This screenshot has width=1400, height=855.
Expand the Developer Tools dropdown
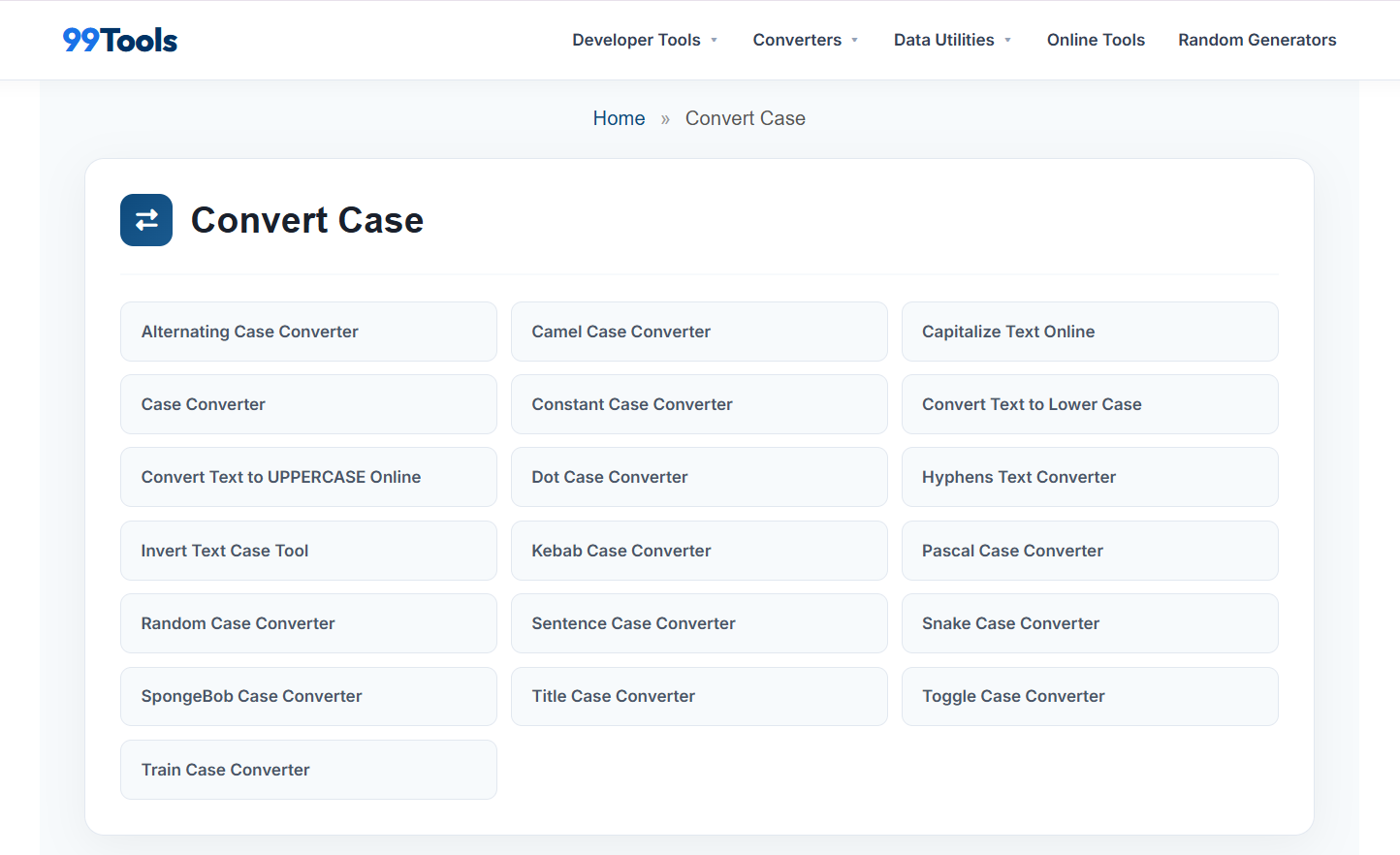click(x=645, y=40)
